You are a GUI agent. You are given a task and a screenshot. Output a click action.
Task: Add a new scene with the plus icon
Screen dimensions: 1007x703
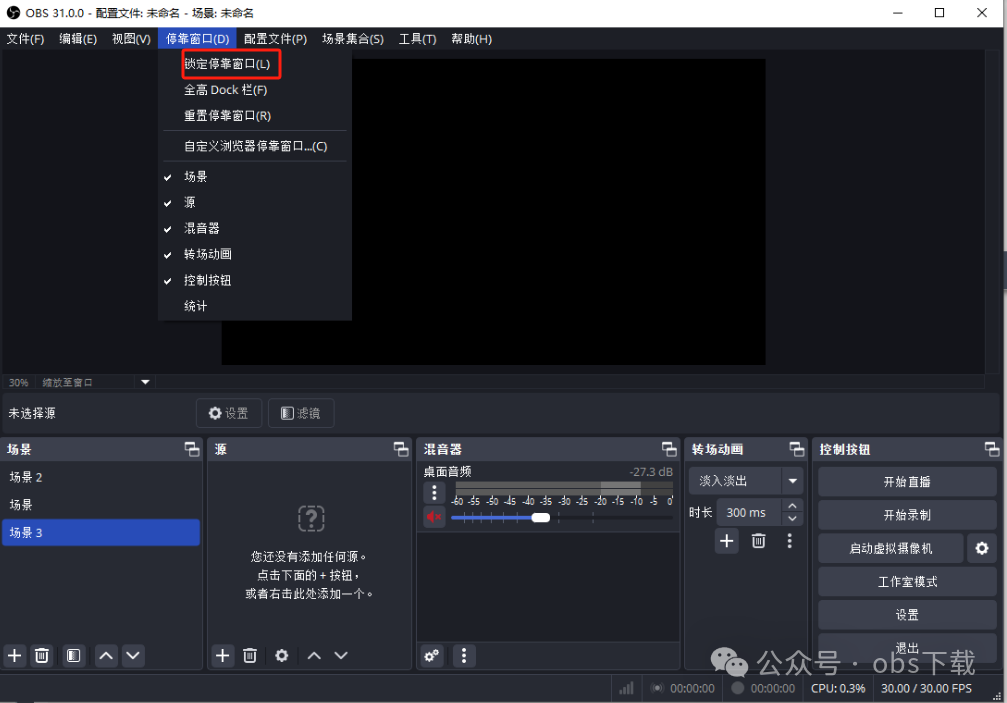[x=14, y=655]
